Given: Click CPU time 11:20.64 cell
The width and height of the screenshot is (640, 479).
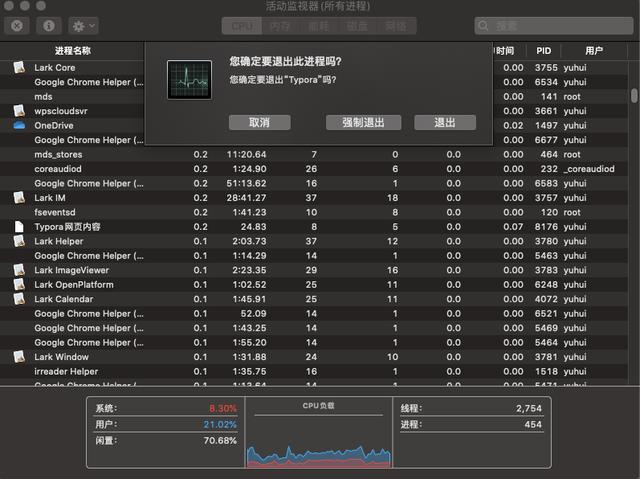Looking at the screenshot, I should pyautogui.click(x=247, y=155).
